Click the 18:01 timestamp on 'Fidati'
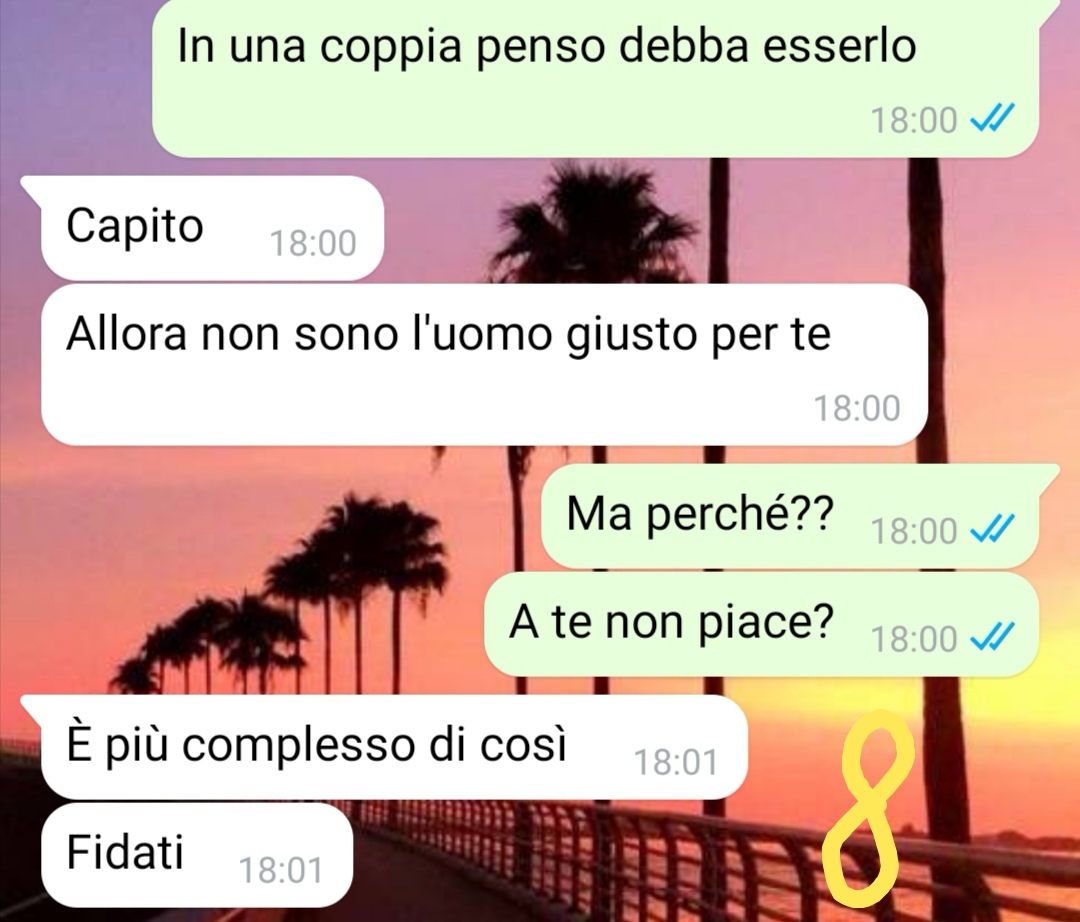The width and height of the screenshot is (1080, 922). click(281, 870)
